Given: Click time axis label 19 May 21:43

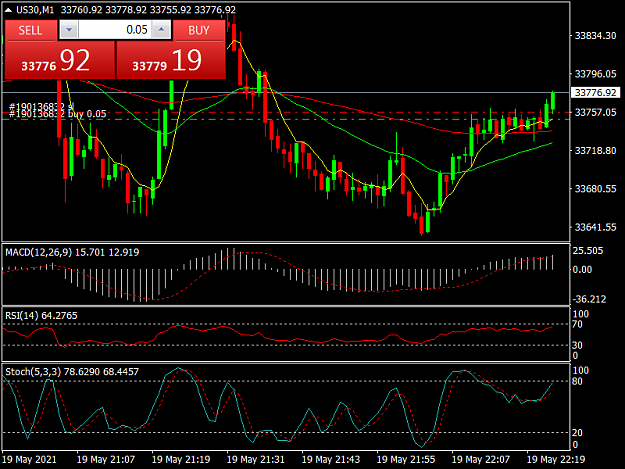Looking at the screenshot, I should tap(330, 459).
